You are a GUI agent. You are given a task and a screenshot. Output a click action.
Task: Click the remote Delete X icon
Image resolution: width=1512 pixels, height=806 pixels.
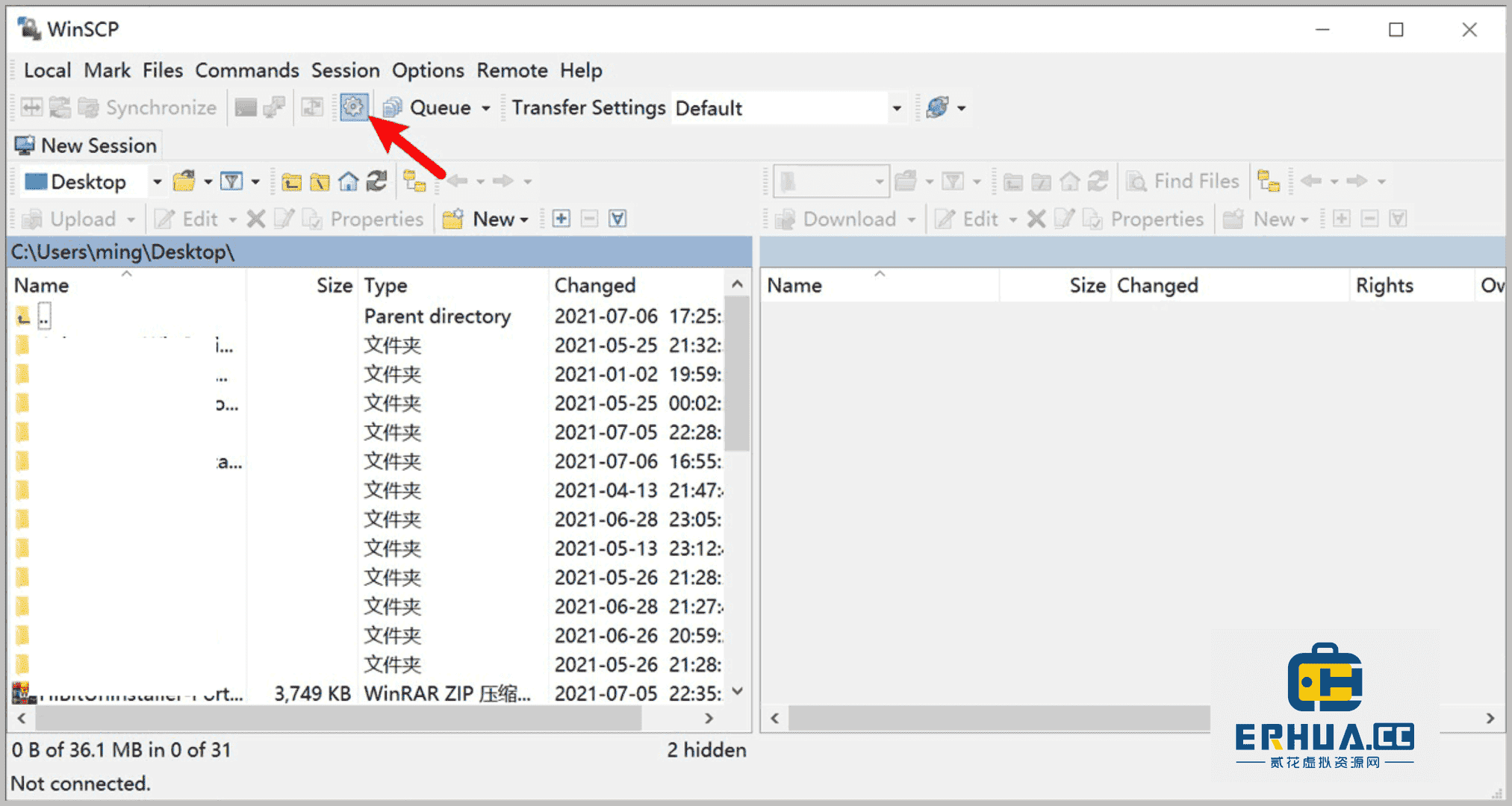pyautogui.click(x=1036, y=219)
